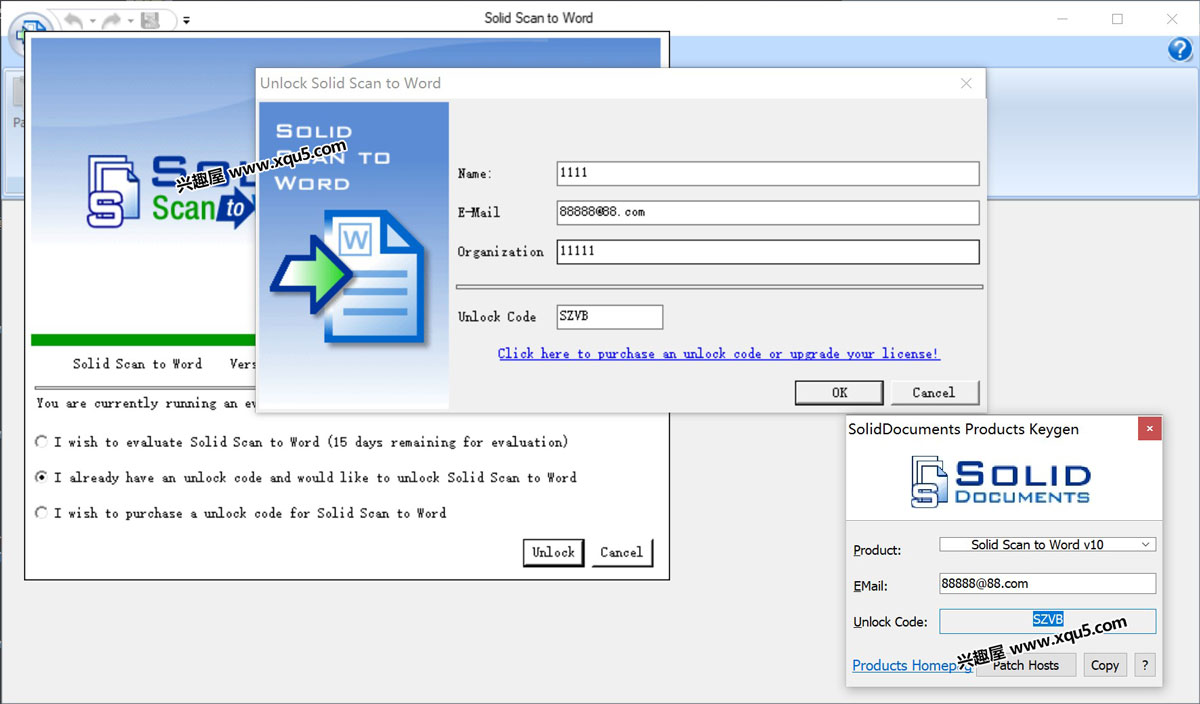The height and width of the screenshot is (704, 1200).
Task: Click inside the Organization field
Action: (768, 251)
